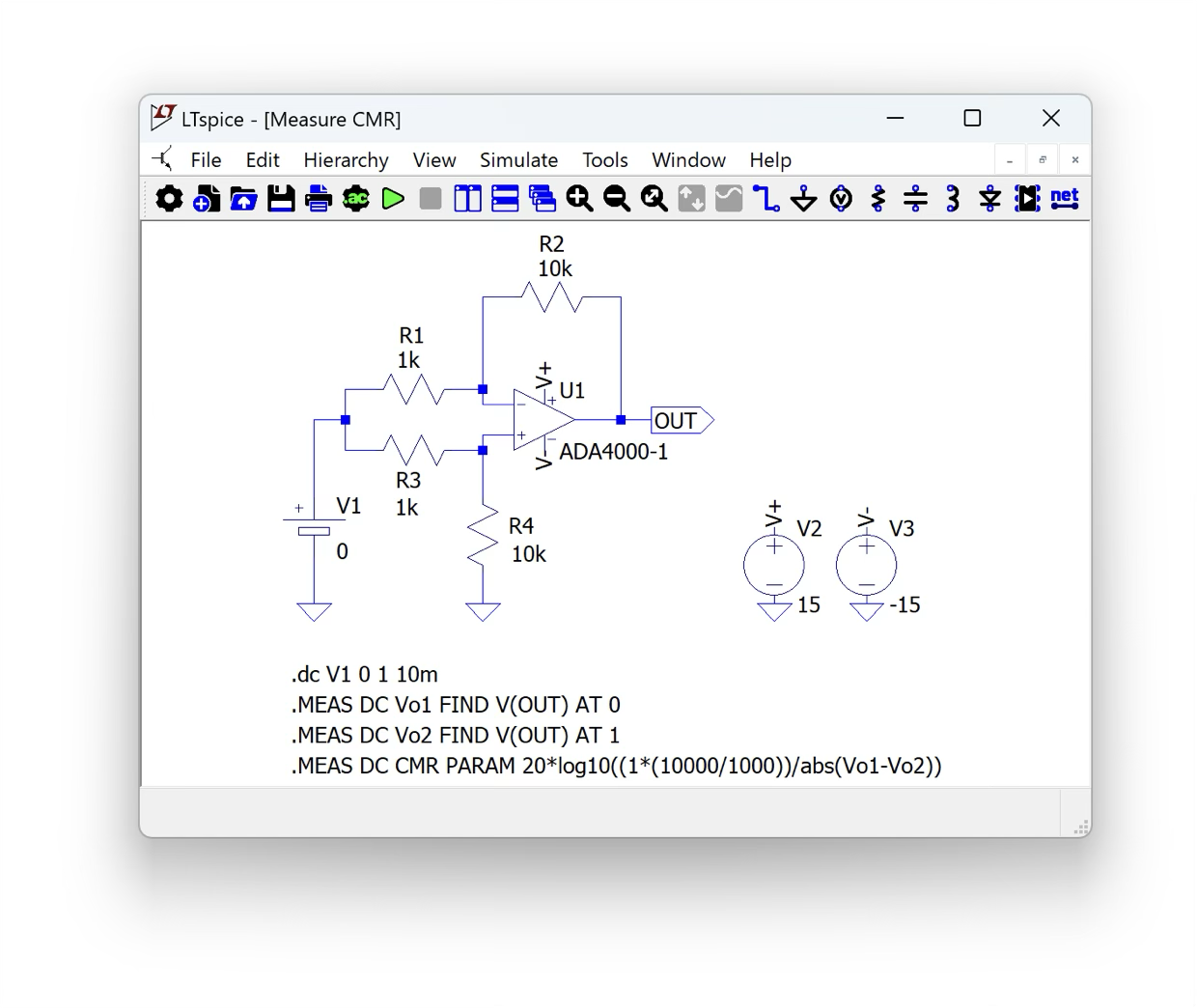Image resolution: width=1197 pixels, height=1008 pixels.
Task: Open the Window menu
Action: [688, 160]
